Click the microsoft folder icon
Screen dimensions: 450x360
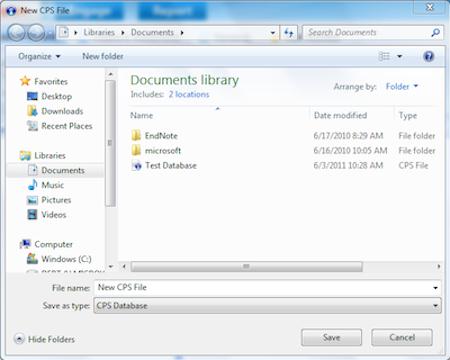[136, 150]
